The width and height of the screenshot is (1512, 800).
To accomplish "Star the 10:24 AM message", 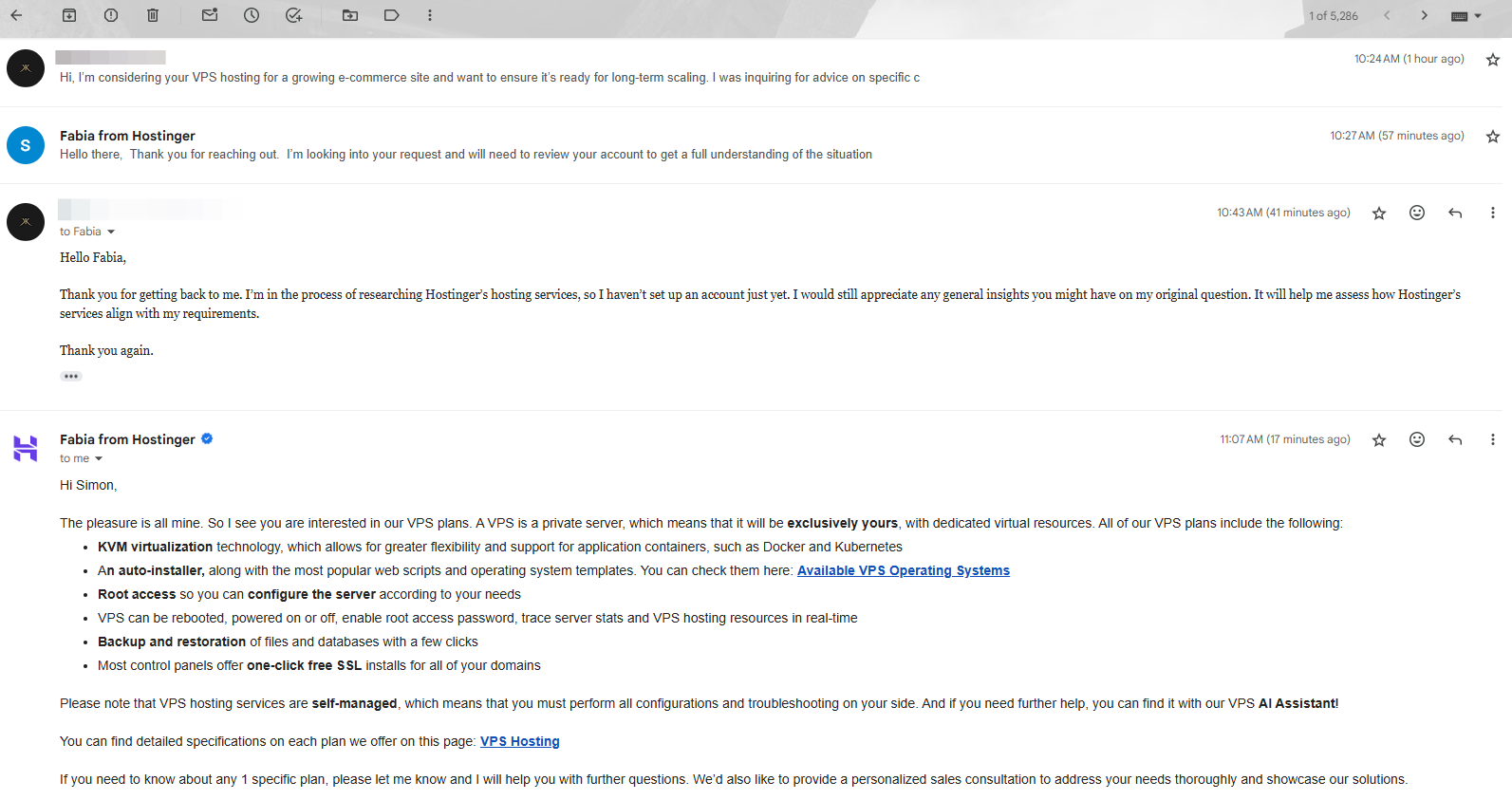I will click(1491, 58).
